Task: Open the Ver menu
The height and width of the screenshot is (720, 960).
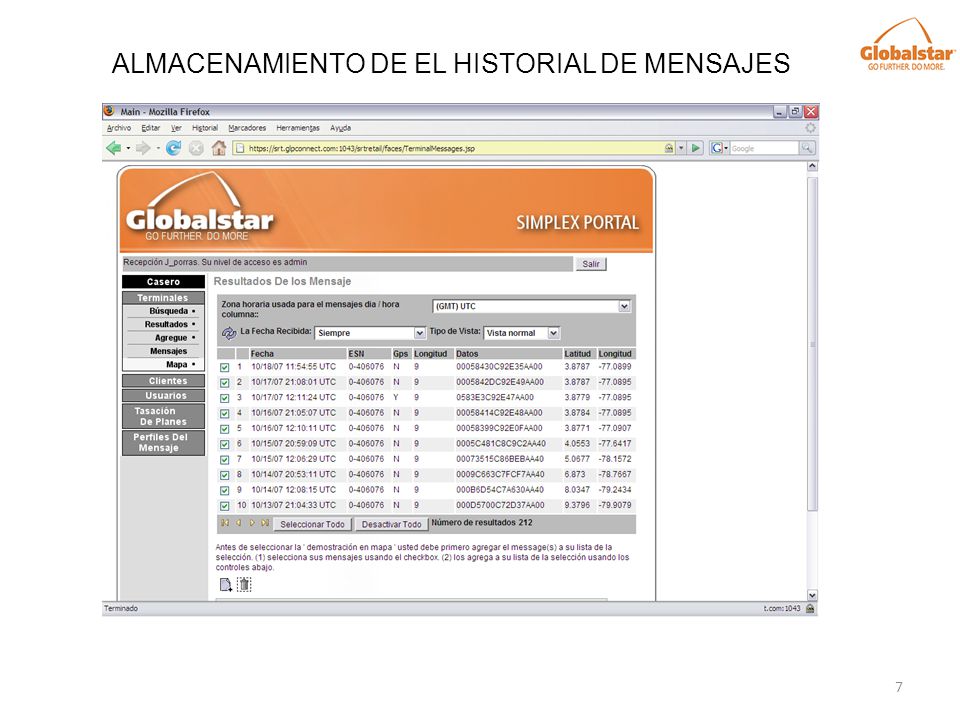Action: [x=176, y=128]
